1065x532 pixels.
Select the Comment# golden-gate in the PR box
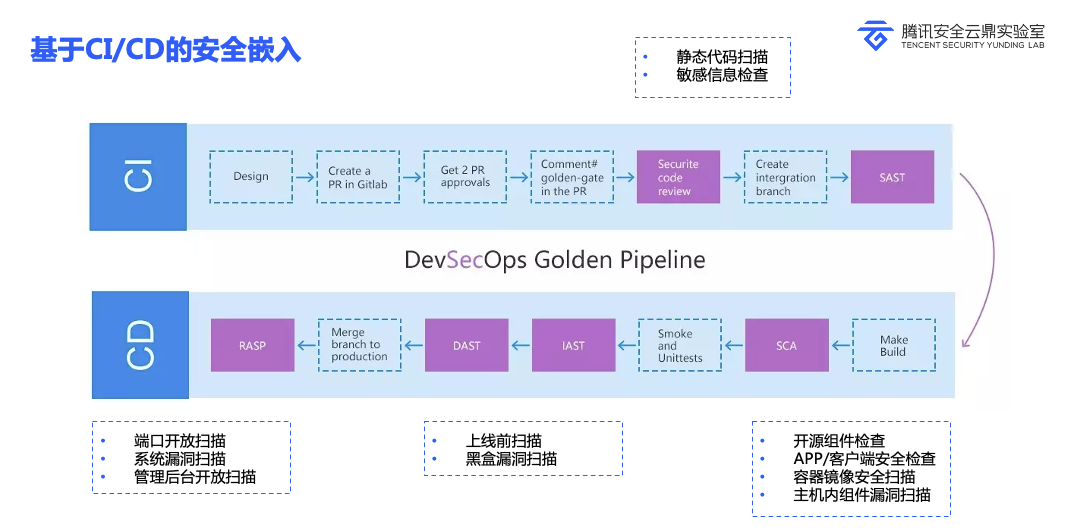tap(572, 177)
